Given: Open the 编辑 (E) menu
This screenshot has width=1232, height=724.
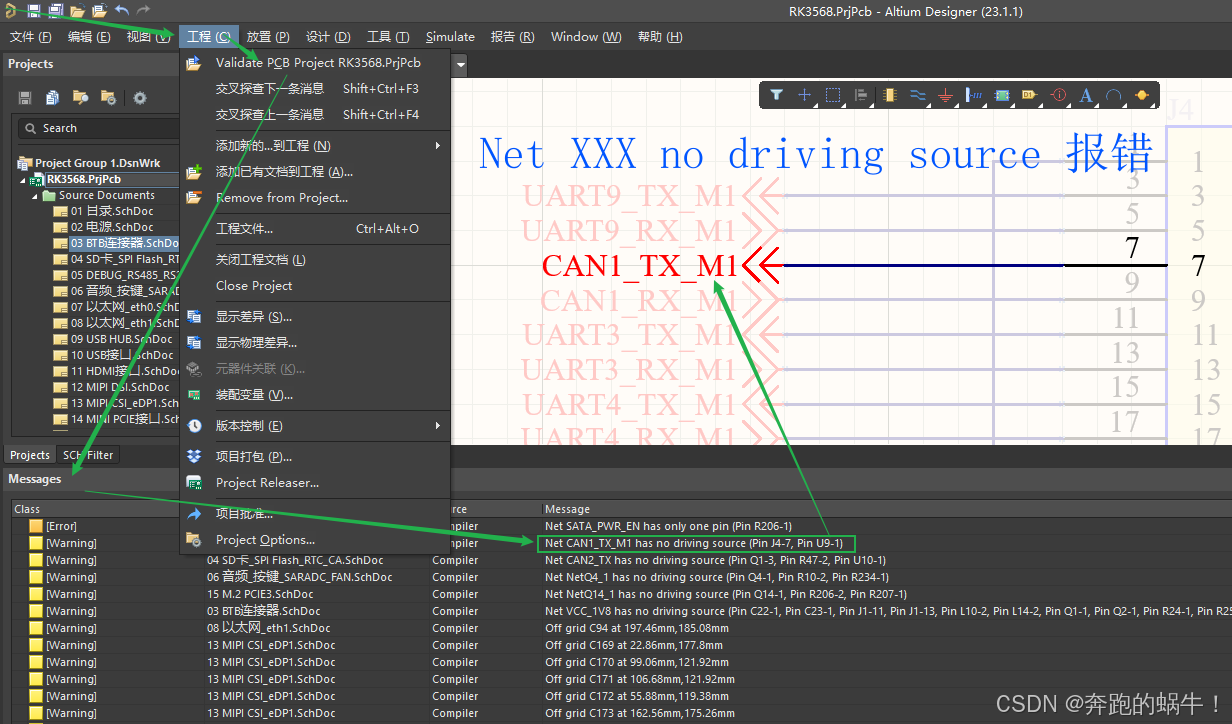Looking at the screenshot, I should (89, 37).
